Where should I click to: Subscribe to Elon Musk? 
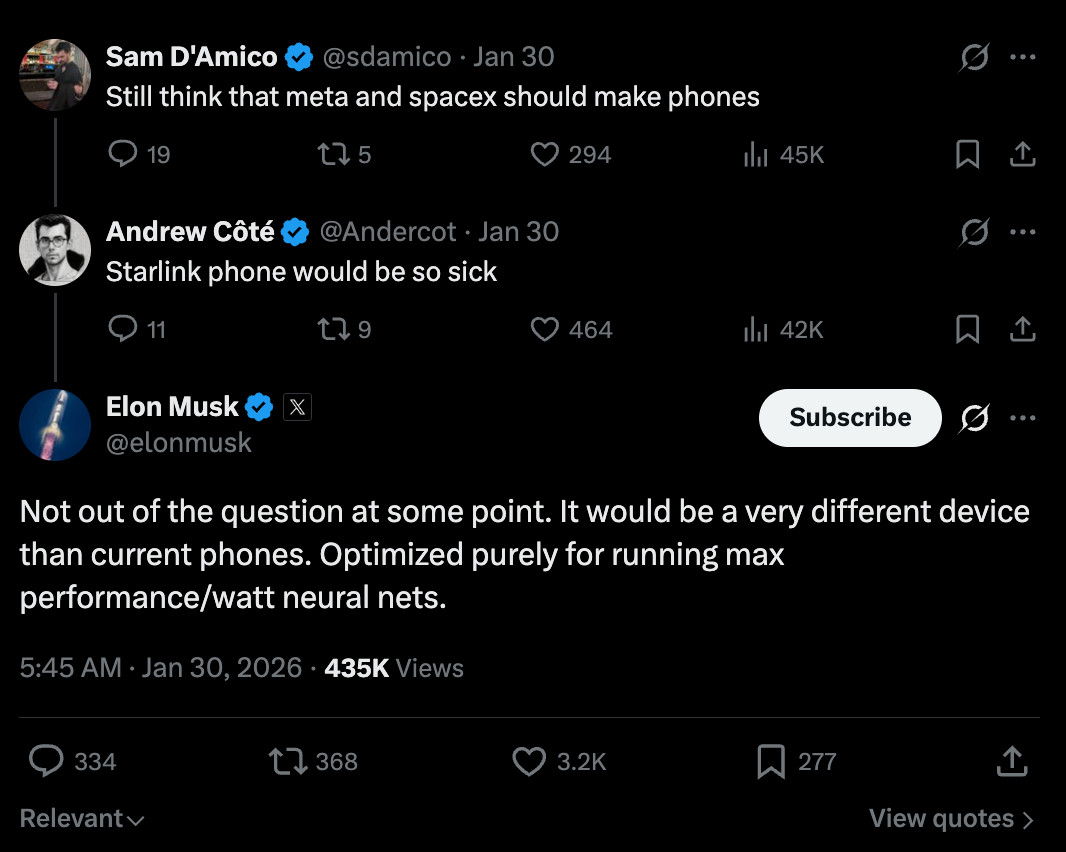tap(849, 418)
